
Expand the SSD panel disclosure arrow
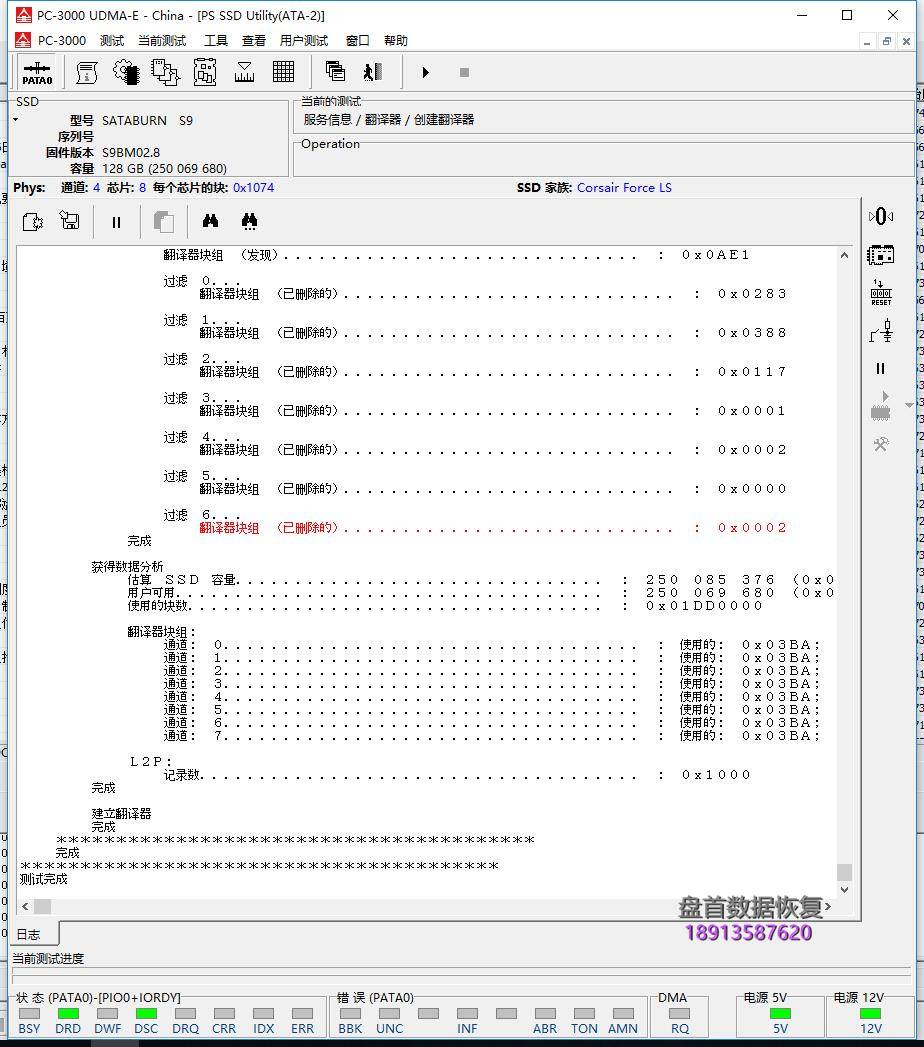pyautogui.click(x=15, y=120)
